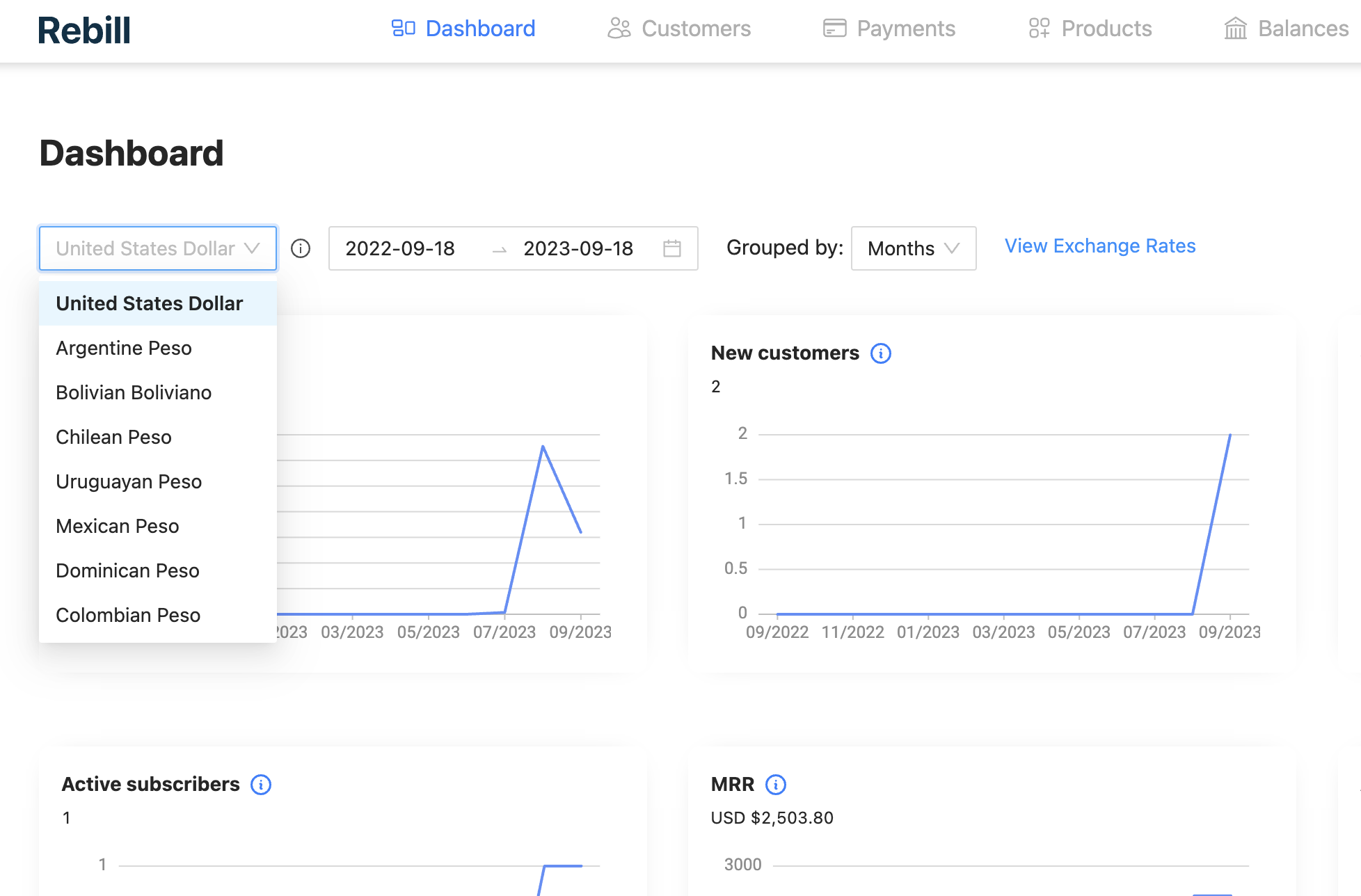1361x896 pixels.
Task: Open the Customers navigation tab
Action: point(679,29)
